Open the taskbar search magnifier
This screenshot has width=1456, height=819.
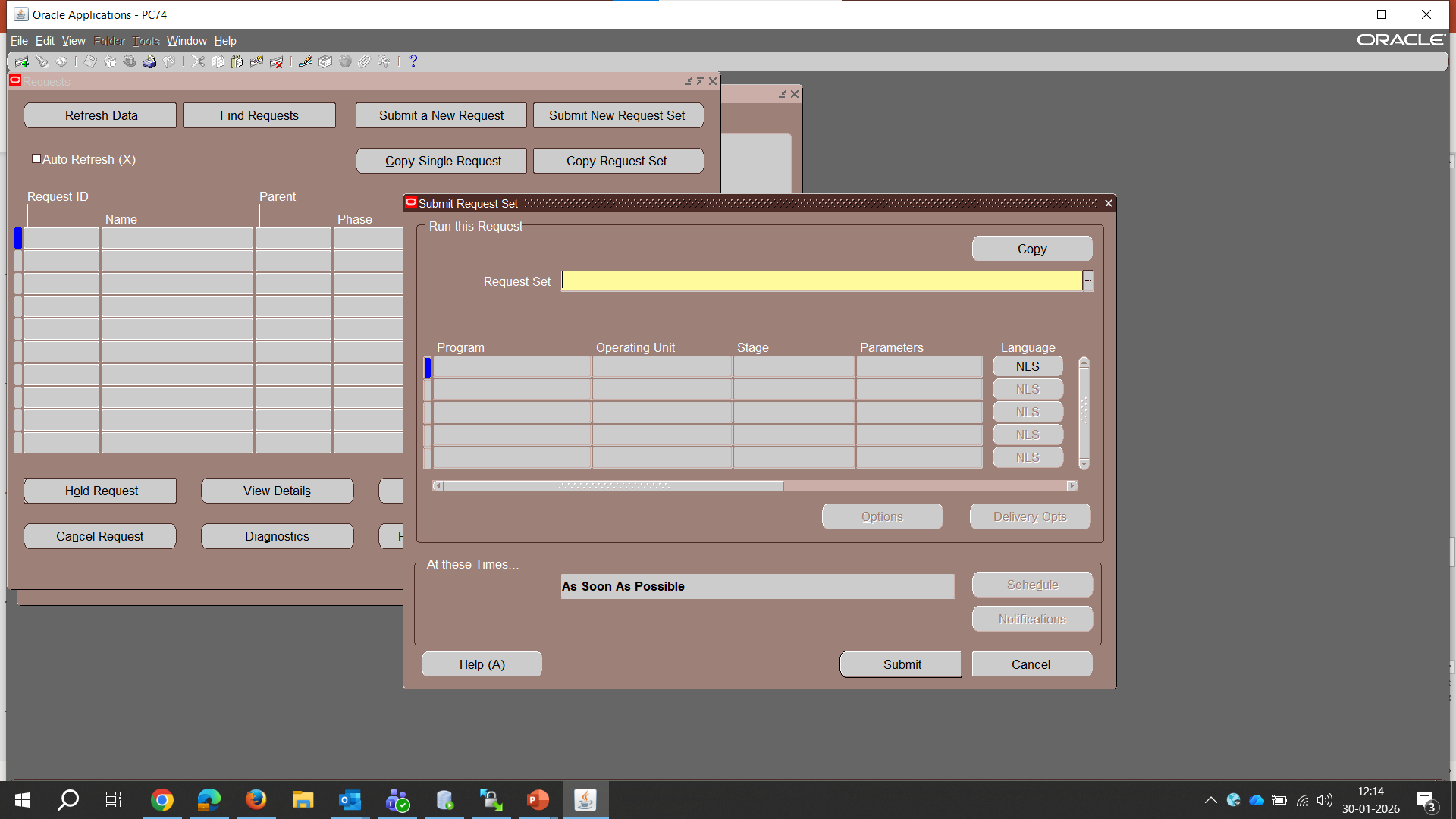point(68,800)
